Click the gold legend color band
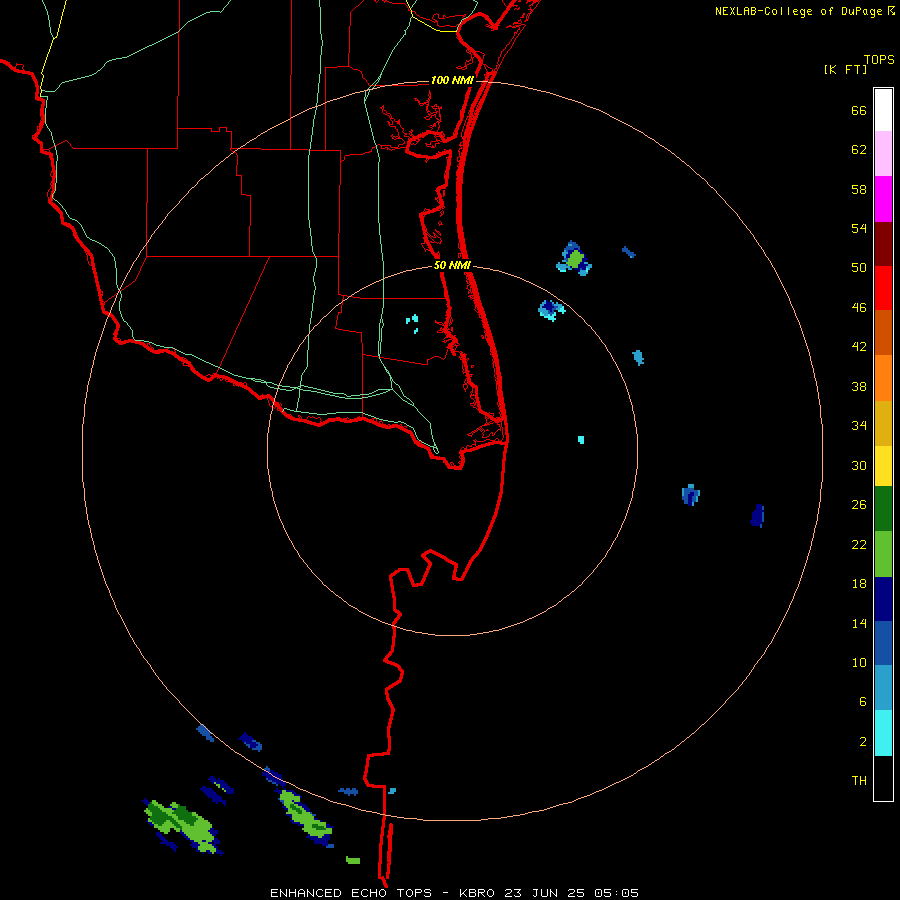Screen dimensions: 900x900 (x=883, y=423)
